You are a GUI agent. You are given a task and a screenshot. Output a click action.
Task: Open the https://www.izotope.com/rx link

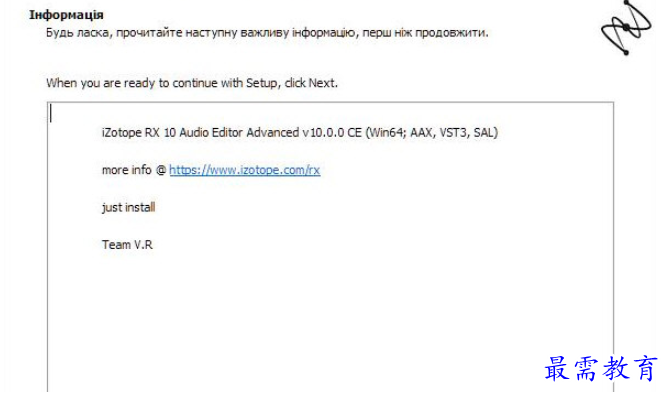tap(245, 170)
